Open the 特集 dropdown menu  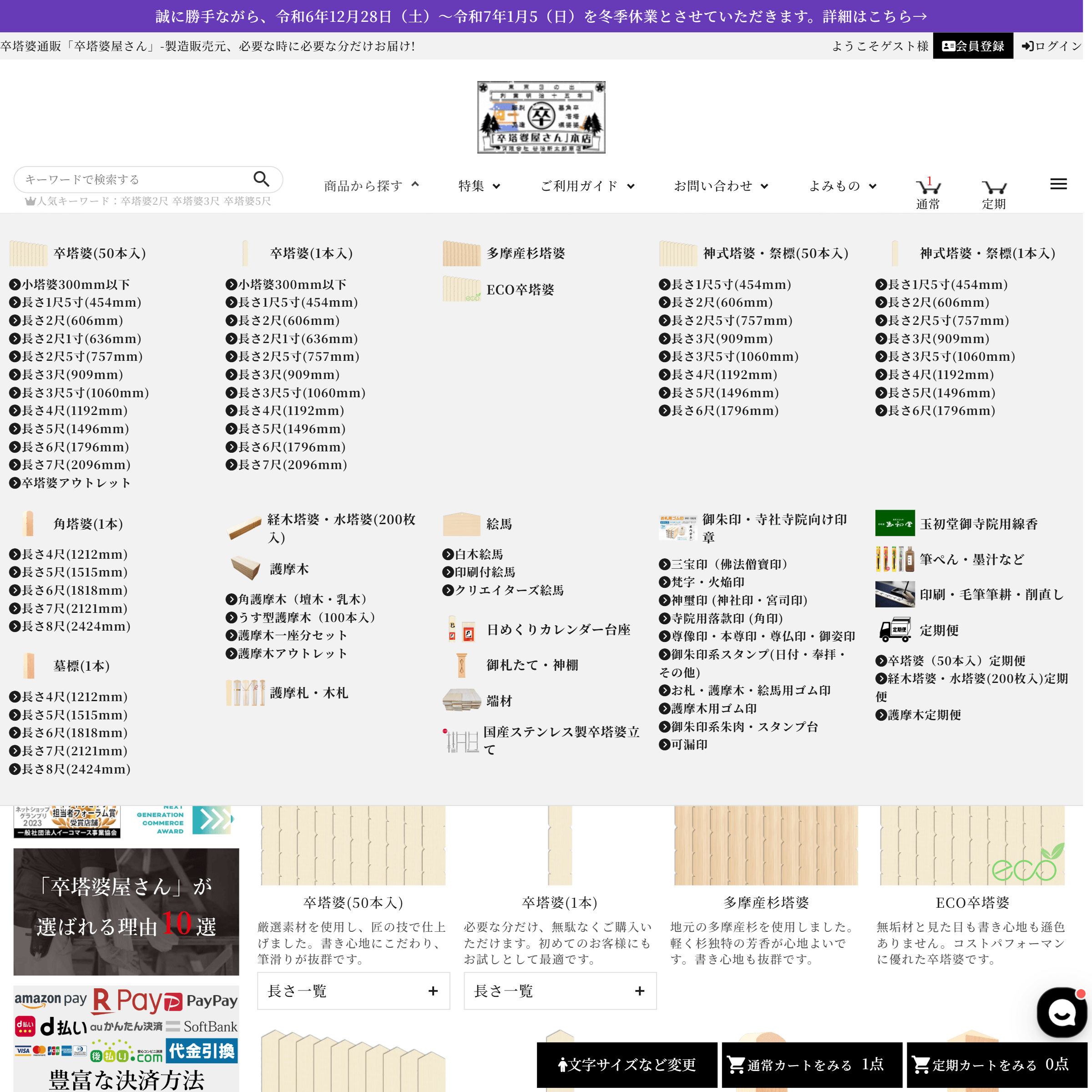tap(479, 185)
